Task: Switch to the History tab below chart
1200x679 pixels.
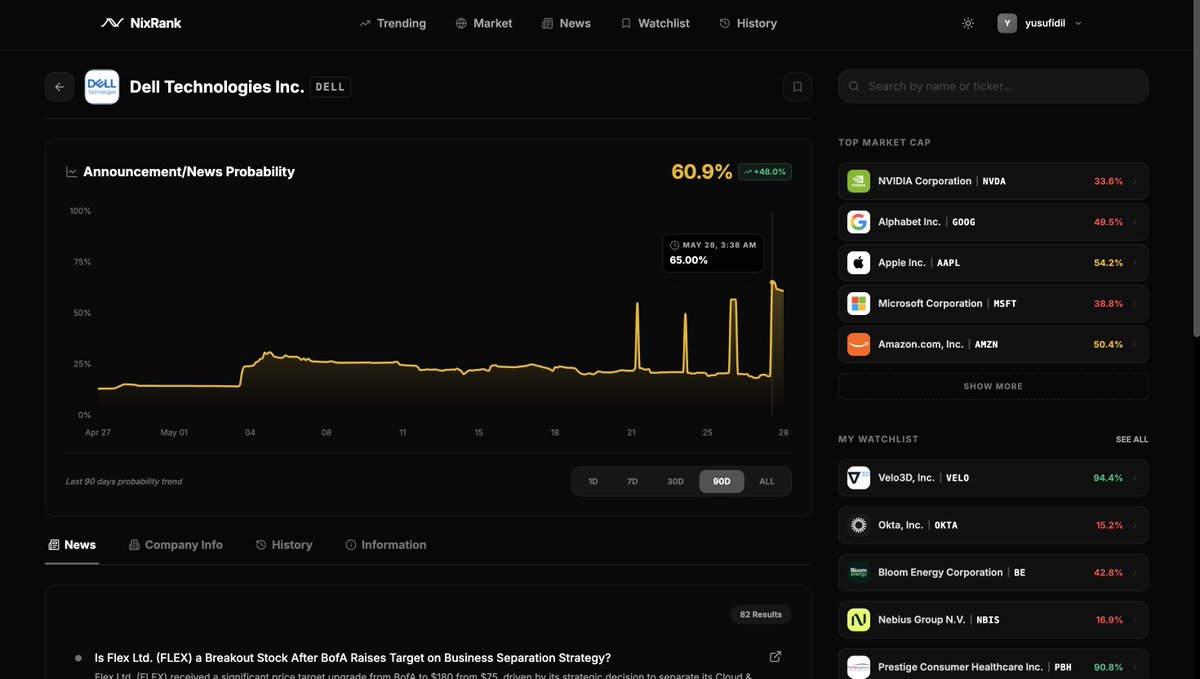Action: [284, 545]
